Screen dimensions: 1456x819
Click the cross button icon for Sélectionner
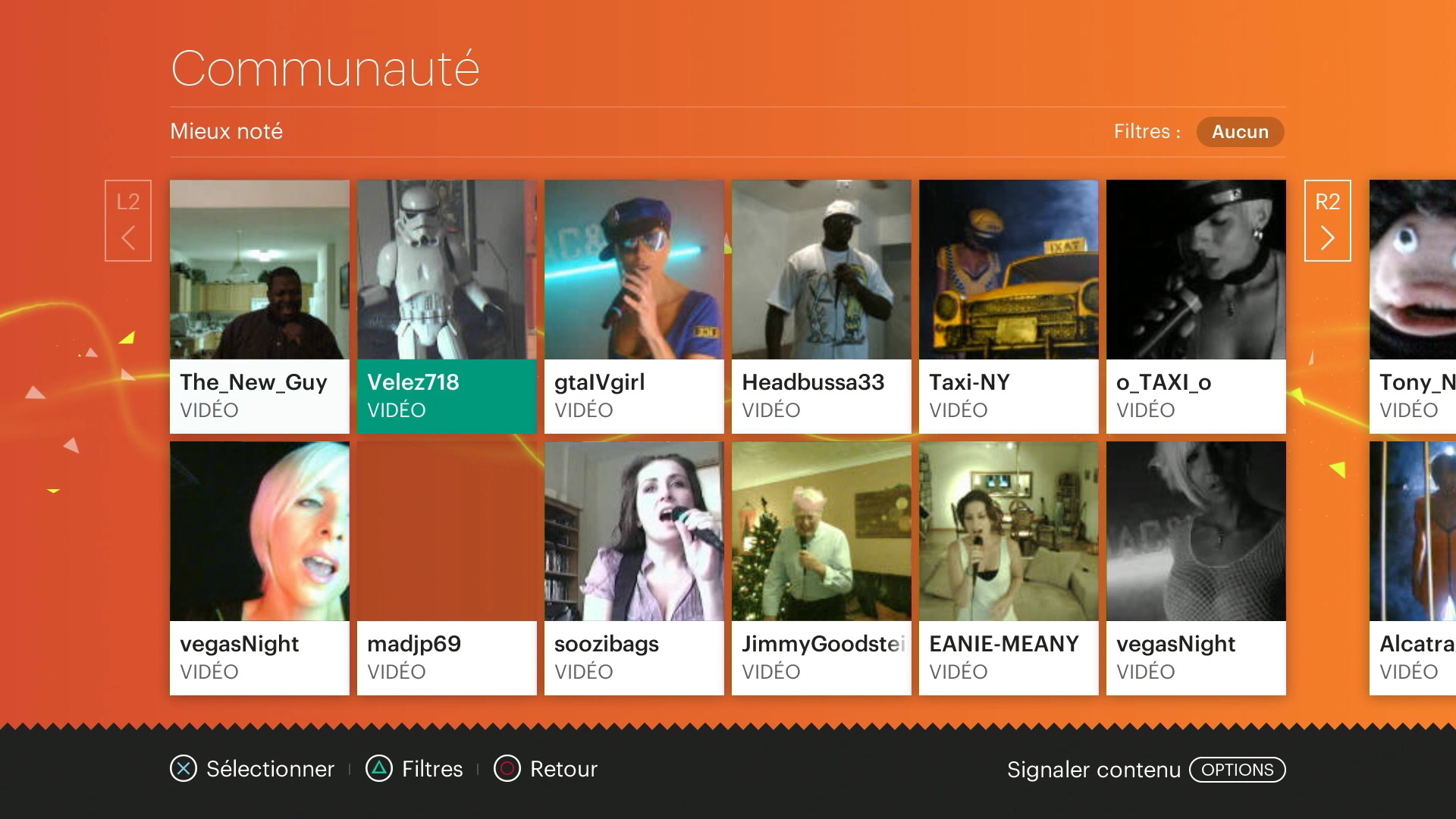tap(184, 769)
